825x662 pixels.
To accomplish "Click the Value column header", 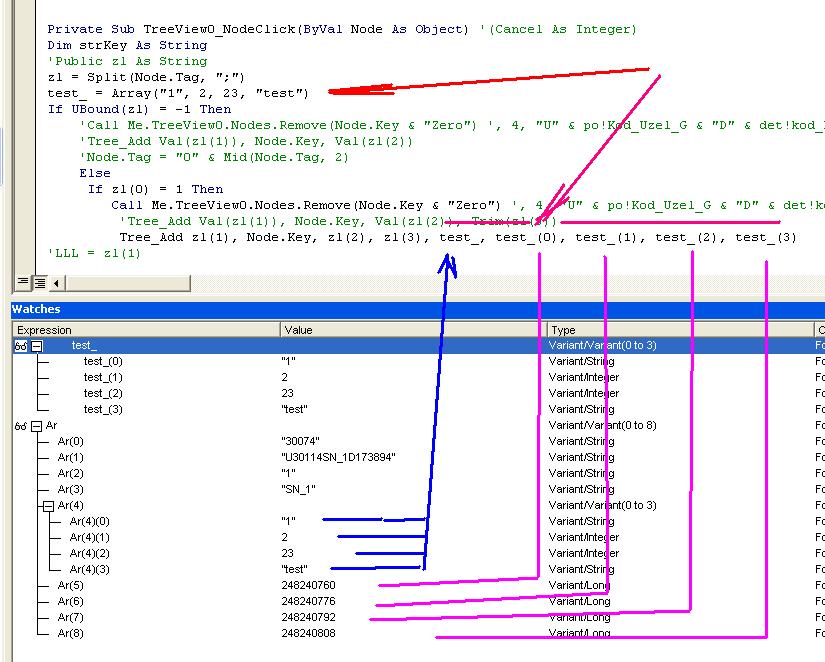I will pos(413,330).
